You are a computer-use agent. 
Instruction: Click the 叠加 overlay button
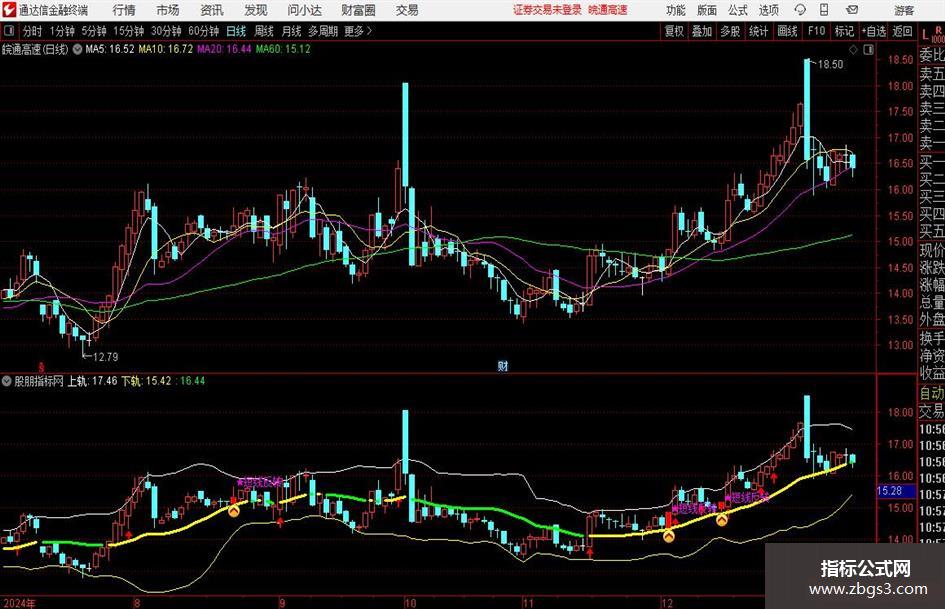[702, 31]
